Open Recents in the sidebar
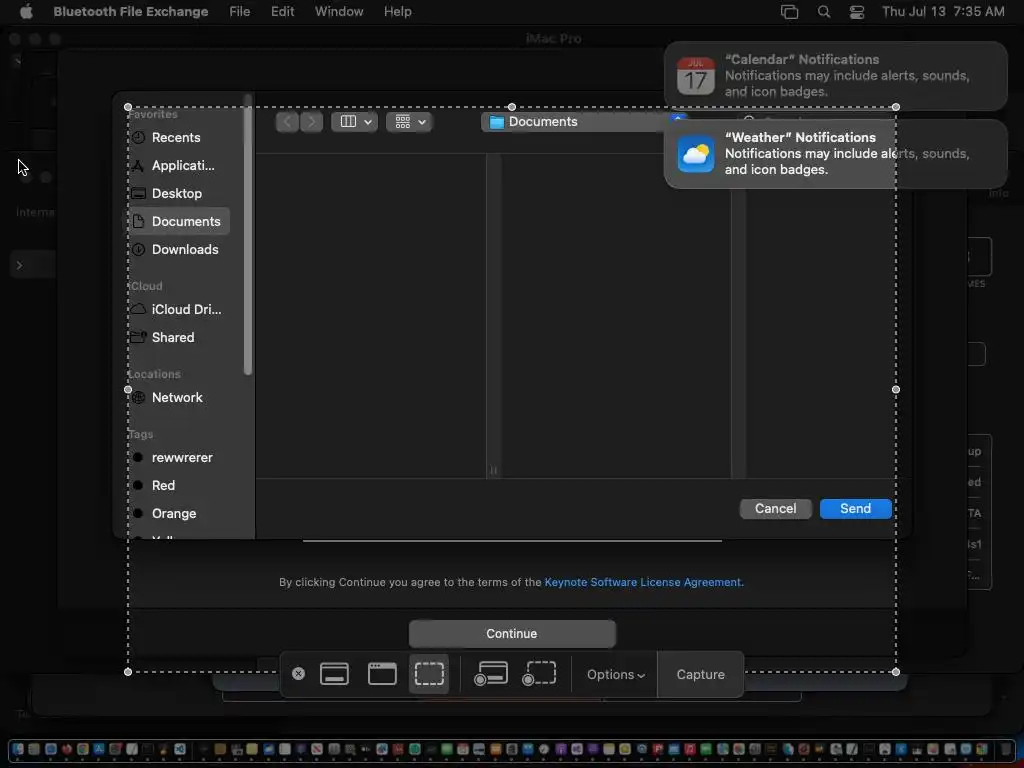The image size is (1024, 768). pos(178,138)
